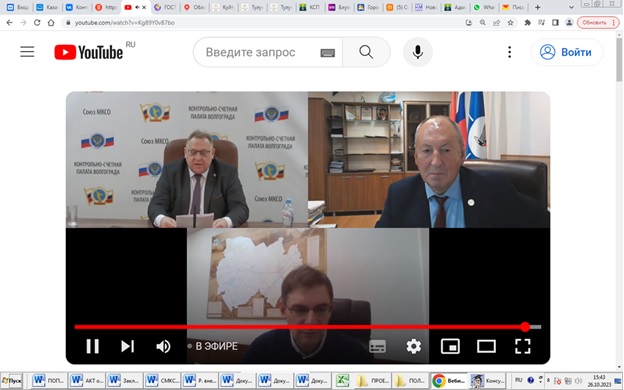The width and height of the screenshot is (624, 390).
Task: Click the Обновить browser update button
Action: tap(597, 23)
